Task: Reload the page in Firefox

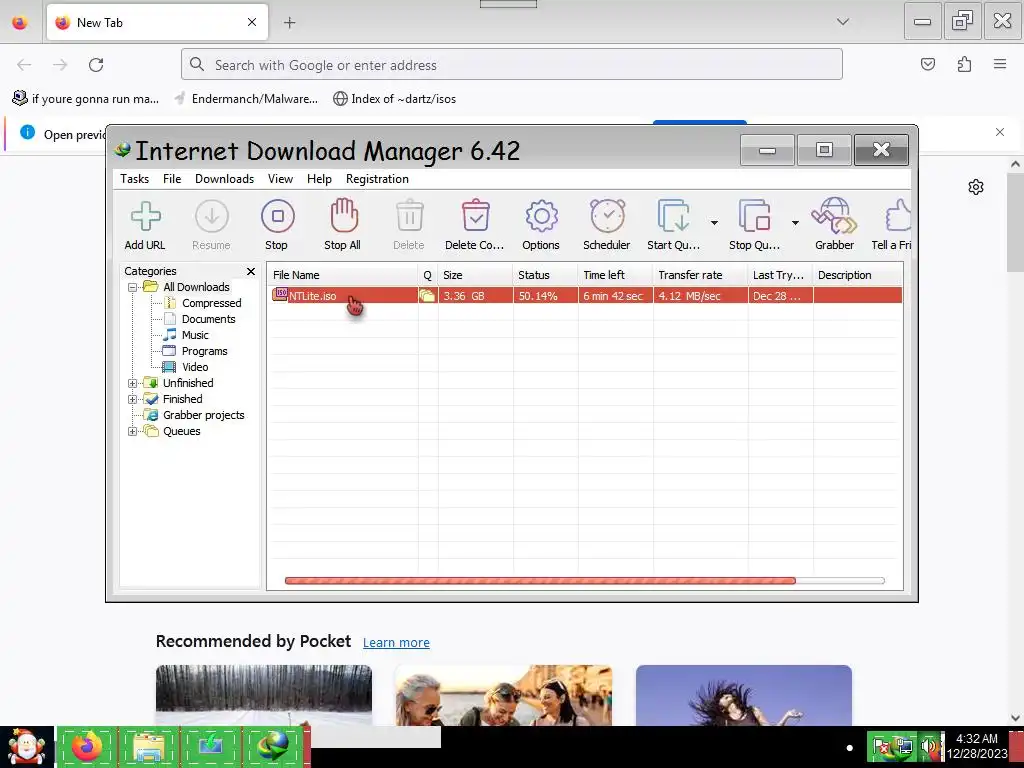Action: pos(96,65)
